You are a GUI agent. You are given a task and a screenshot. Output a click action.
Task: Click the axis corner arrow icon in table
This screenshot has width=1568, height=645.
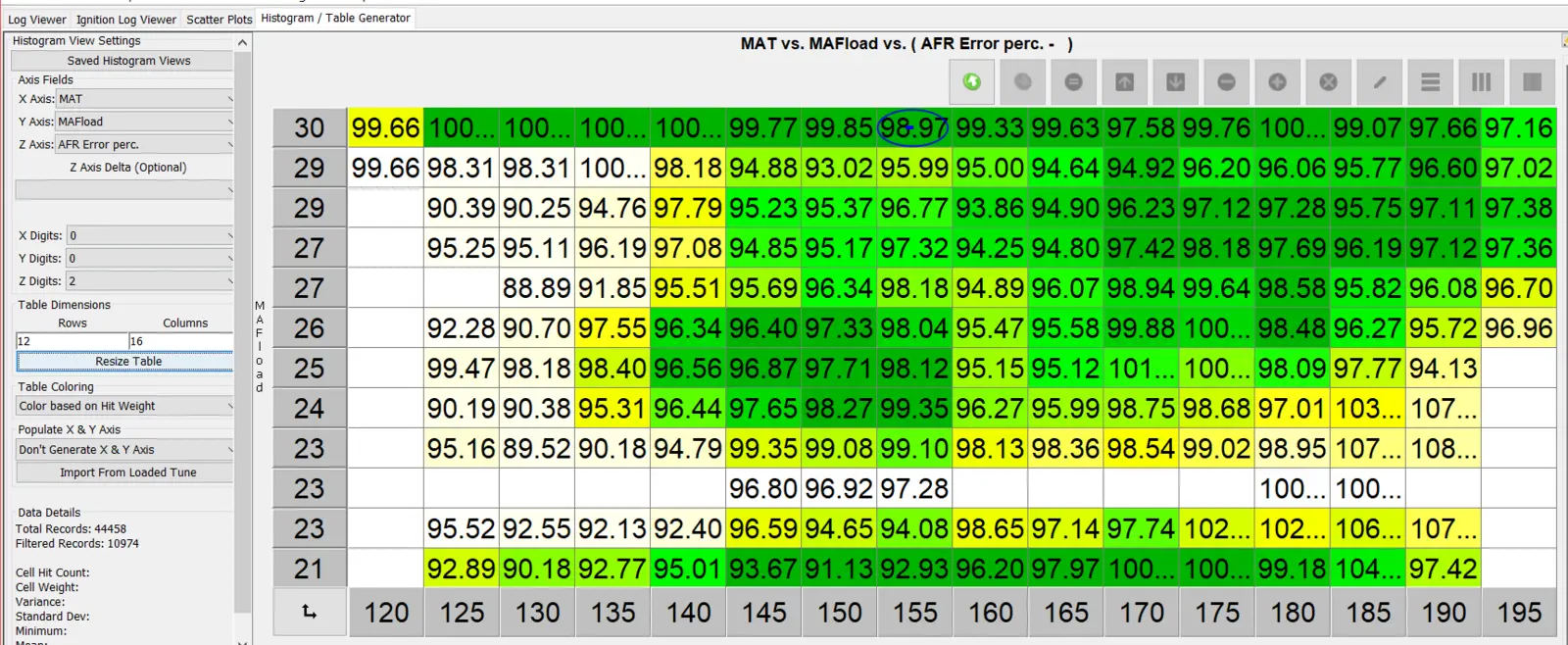(310, 613)
